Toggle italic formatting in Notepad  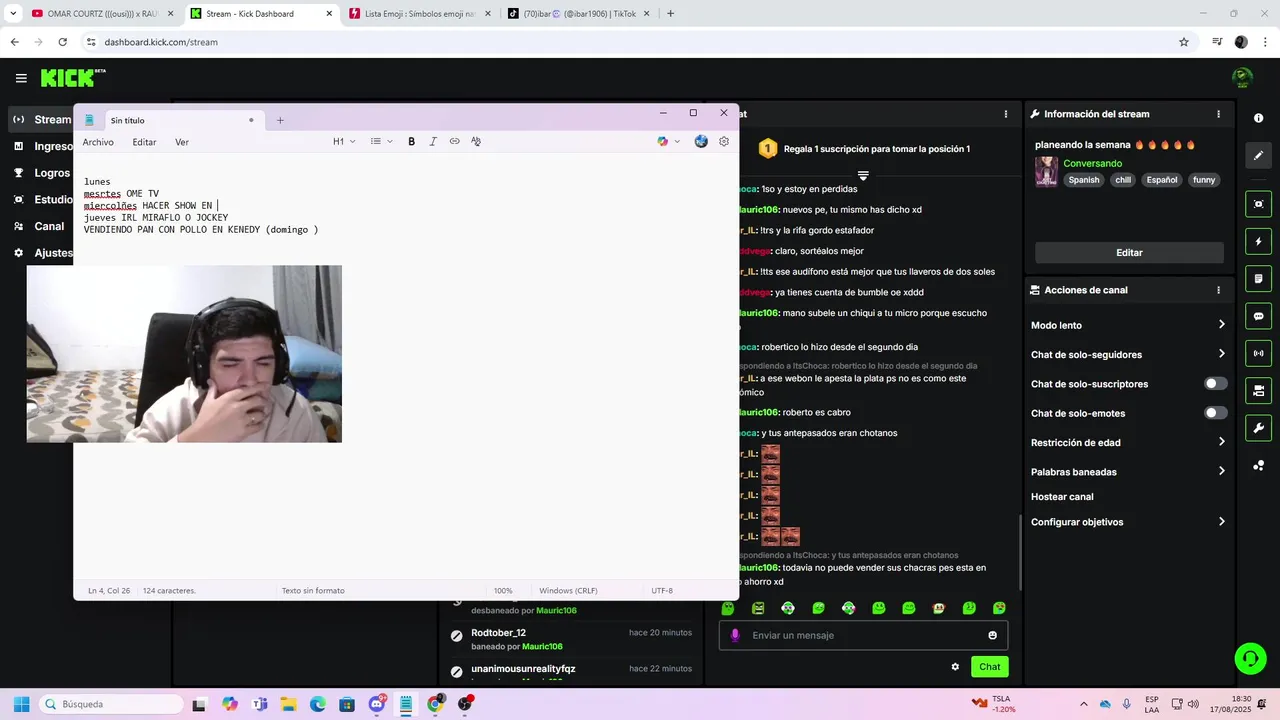(433, 142)
